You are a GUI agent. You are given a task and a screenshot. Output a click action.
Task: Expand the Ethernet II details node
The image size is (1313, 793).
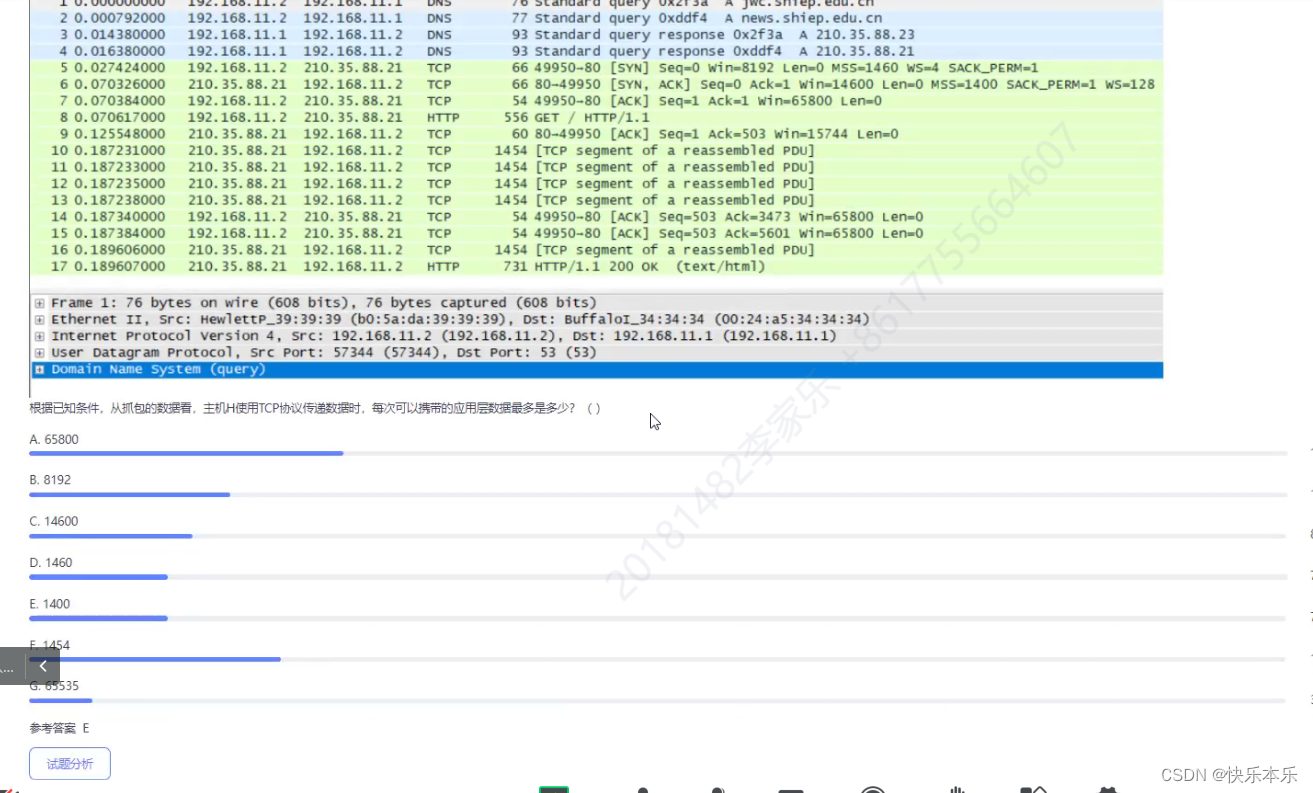tap(39, 320)
